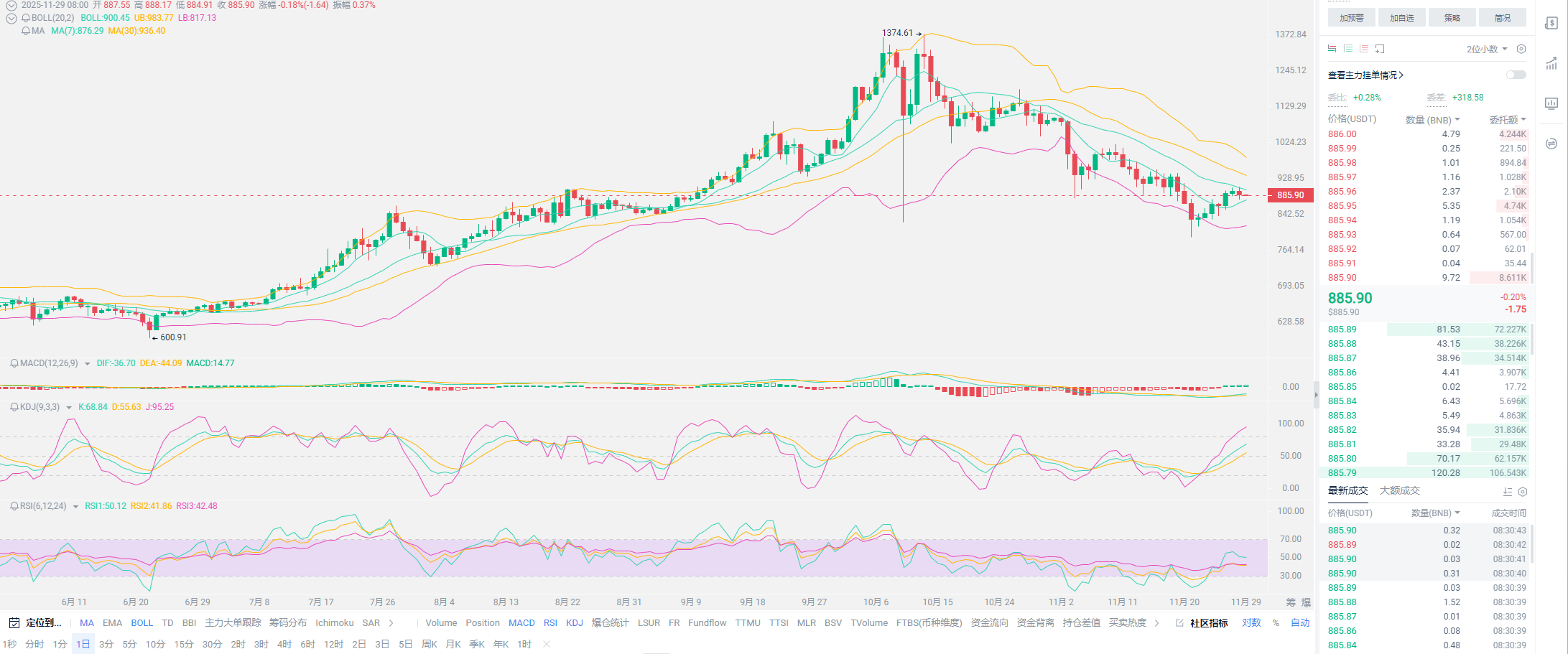The height and width of the screenshot is (654, 1568).
Task: Click the 加预警 button
Action: [x=1351, y=18]
